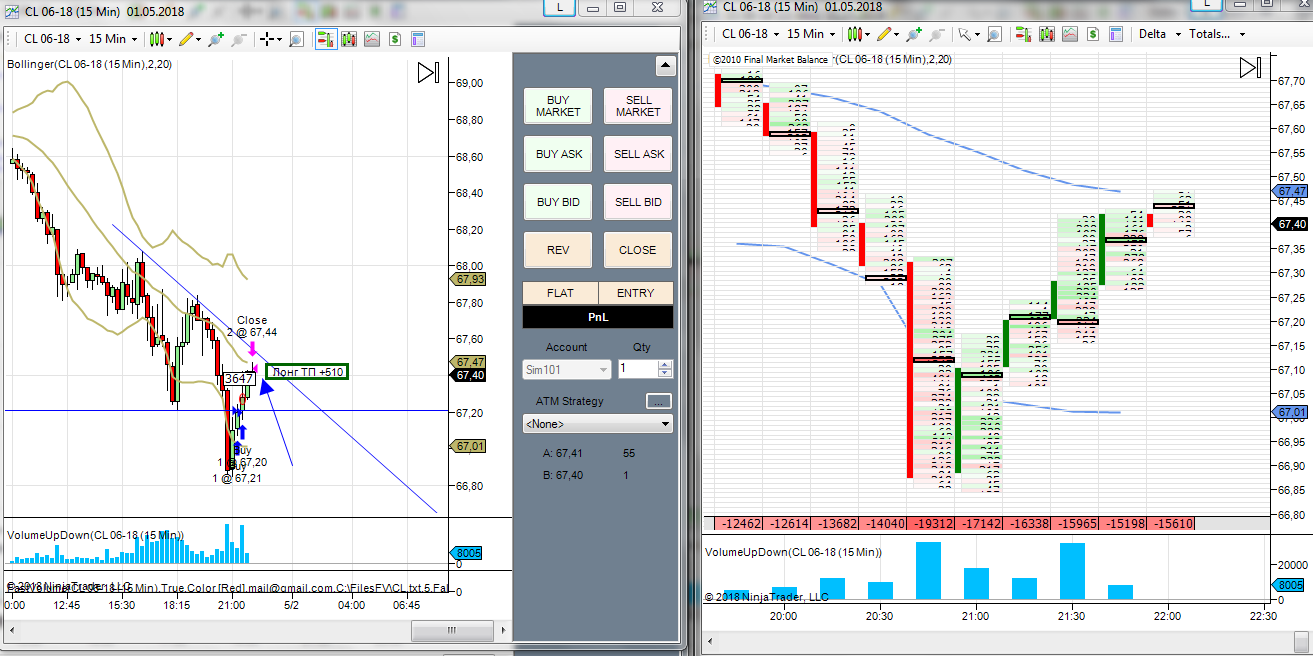This screenshot has height=656, width=1313.
Task: Click Qty input field
Action: click(636, 369)
